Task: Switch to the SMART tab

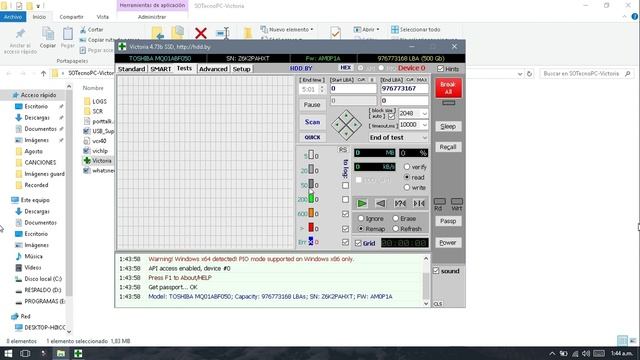Action: 161,69
